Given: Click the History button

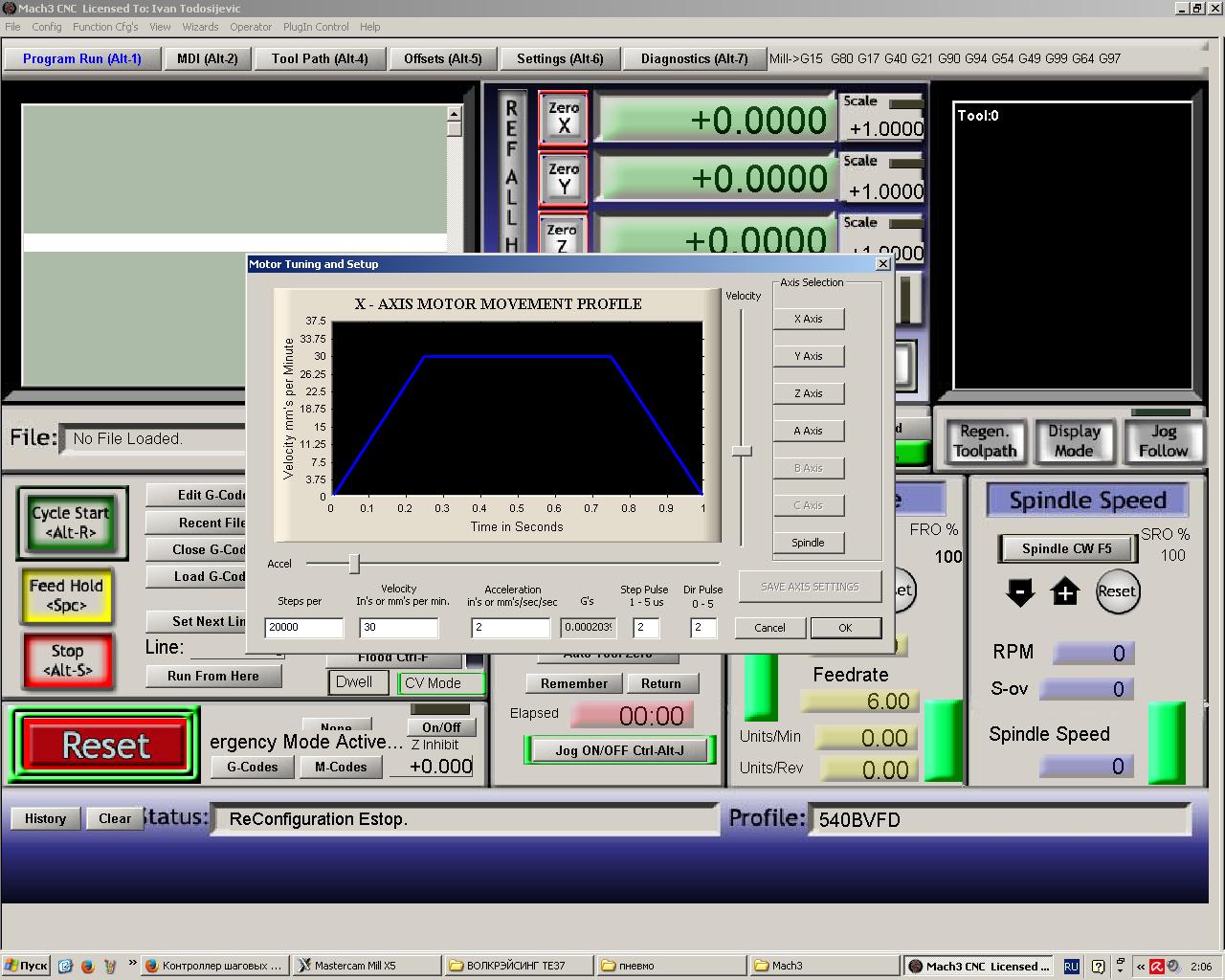Looking at the screenshot, I should pos(45,818).
